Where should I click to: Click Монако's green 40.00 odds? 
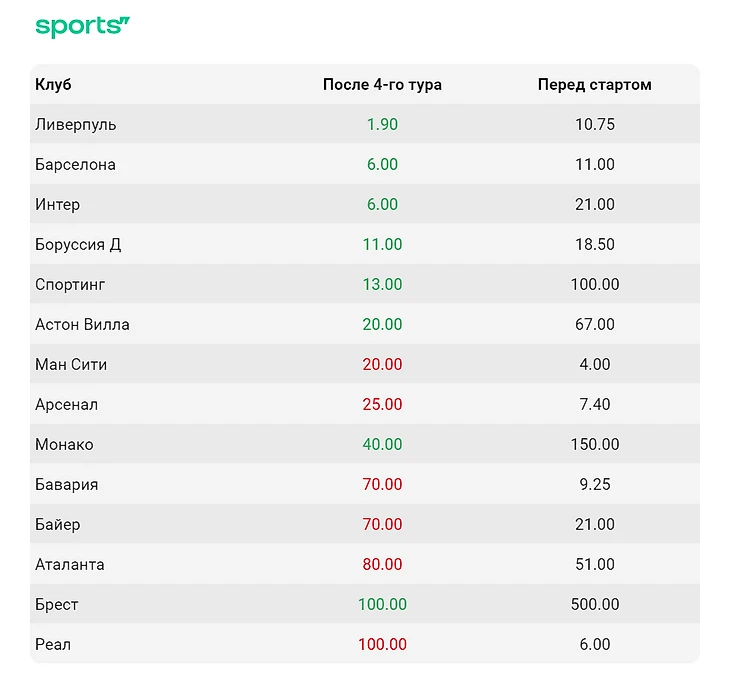382,445
